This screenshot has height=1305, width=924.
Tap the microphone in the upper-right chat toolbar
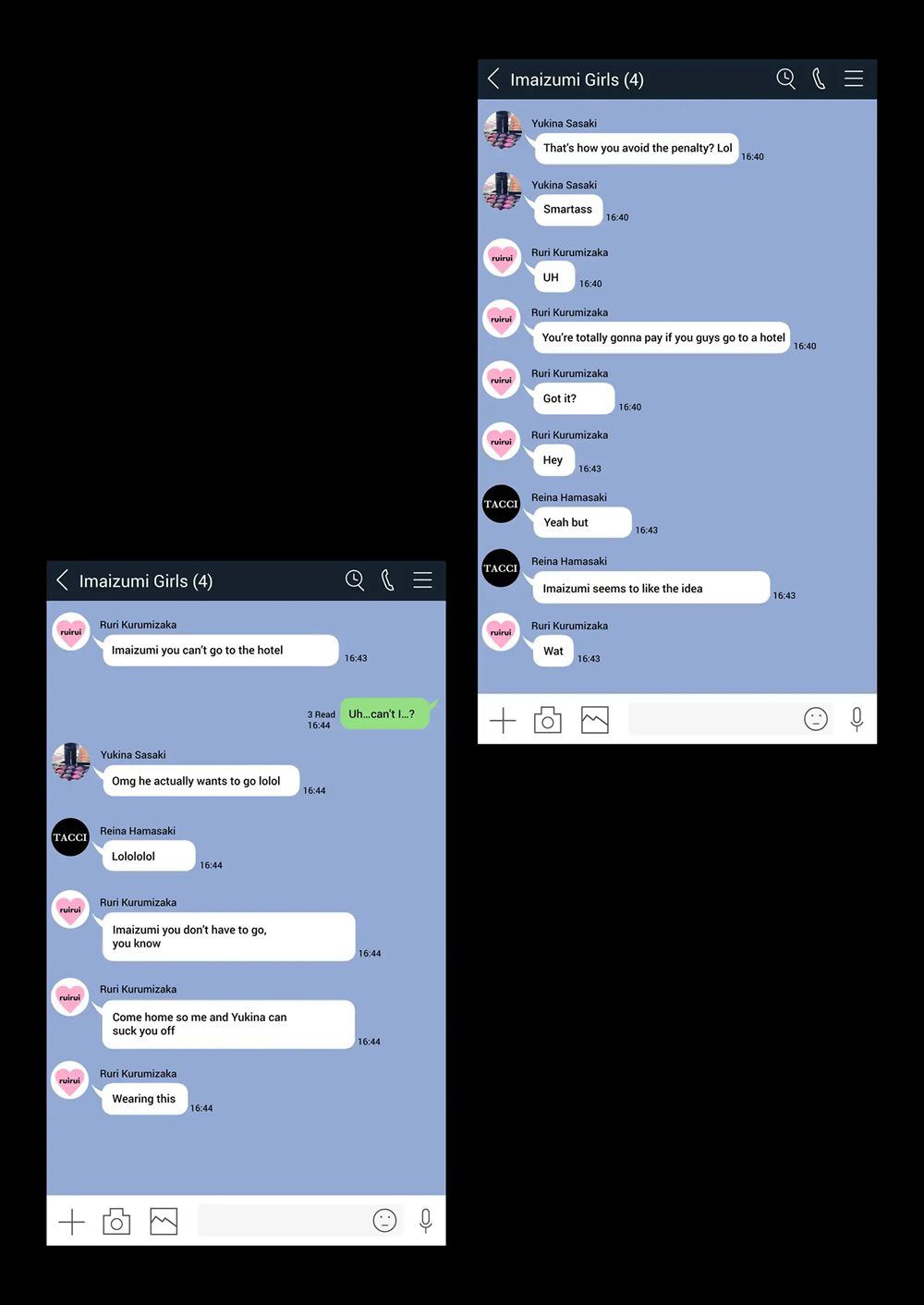(x=857, y=719)
